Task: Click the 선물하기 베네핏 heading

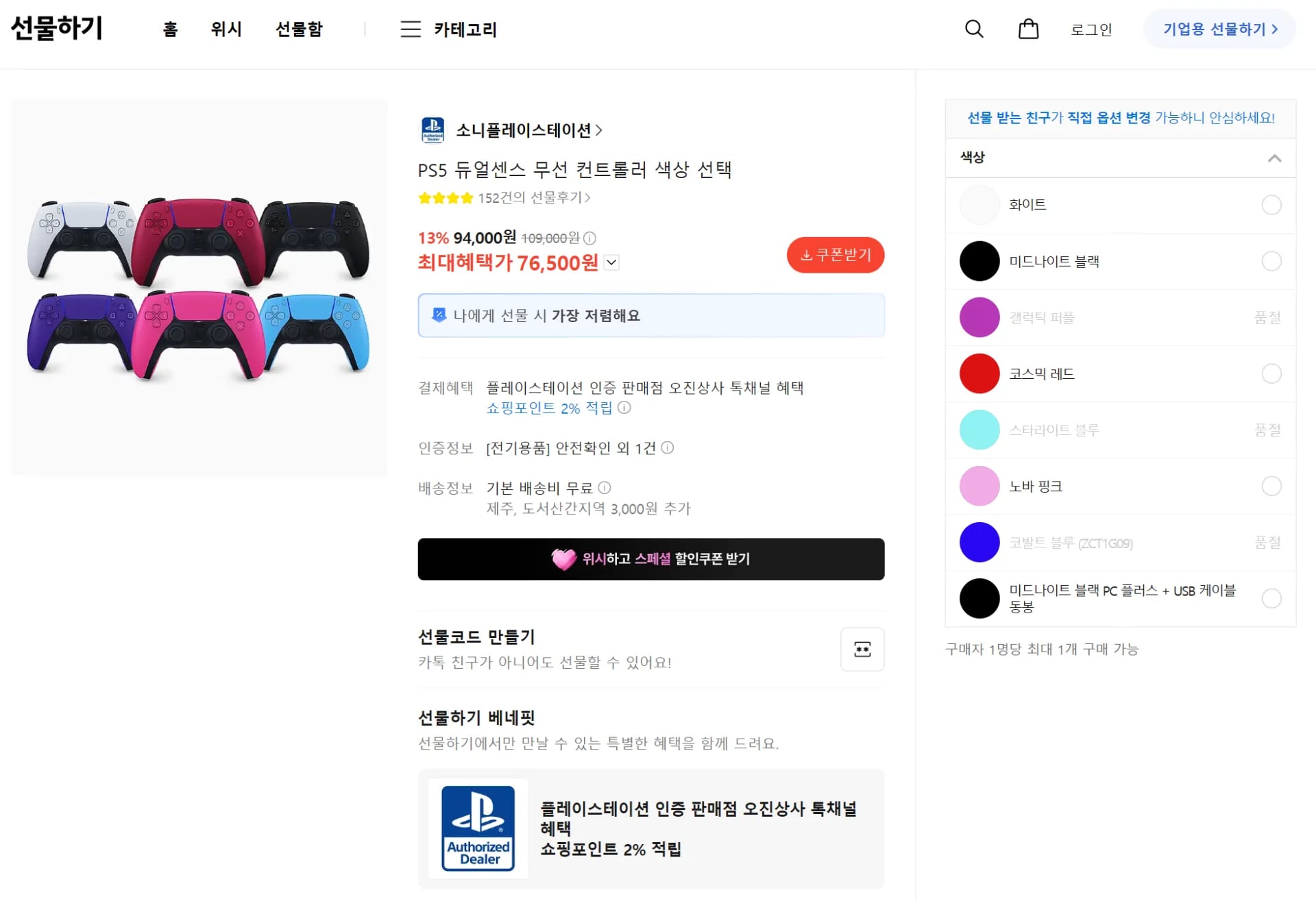Action: [x=476, y=717]
